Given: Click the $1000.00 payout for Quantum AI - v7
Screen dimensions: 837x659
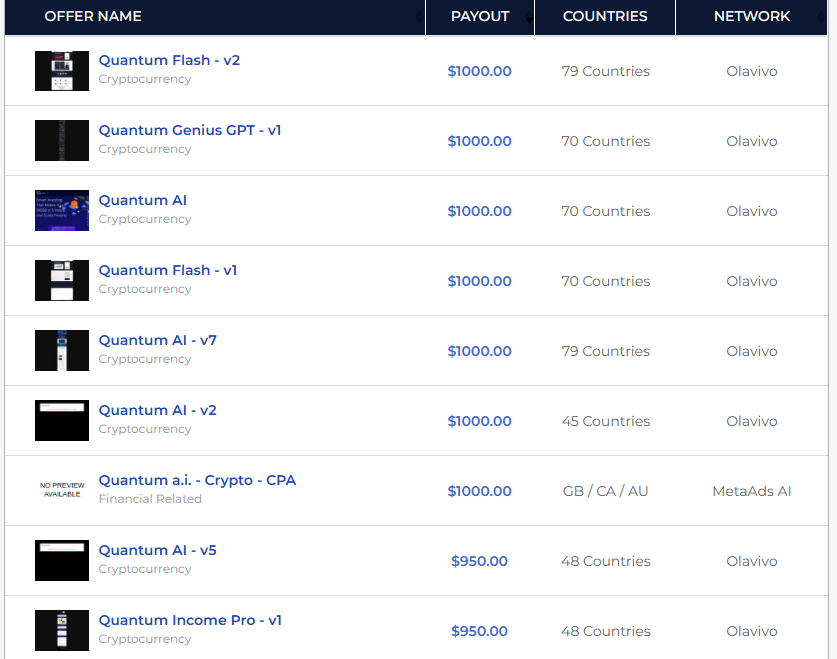Looking at the screenshot, I should point(479,351).
